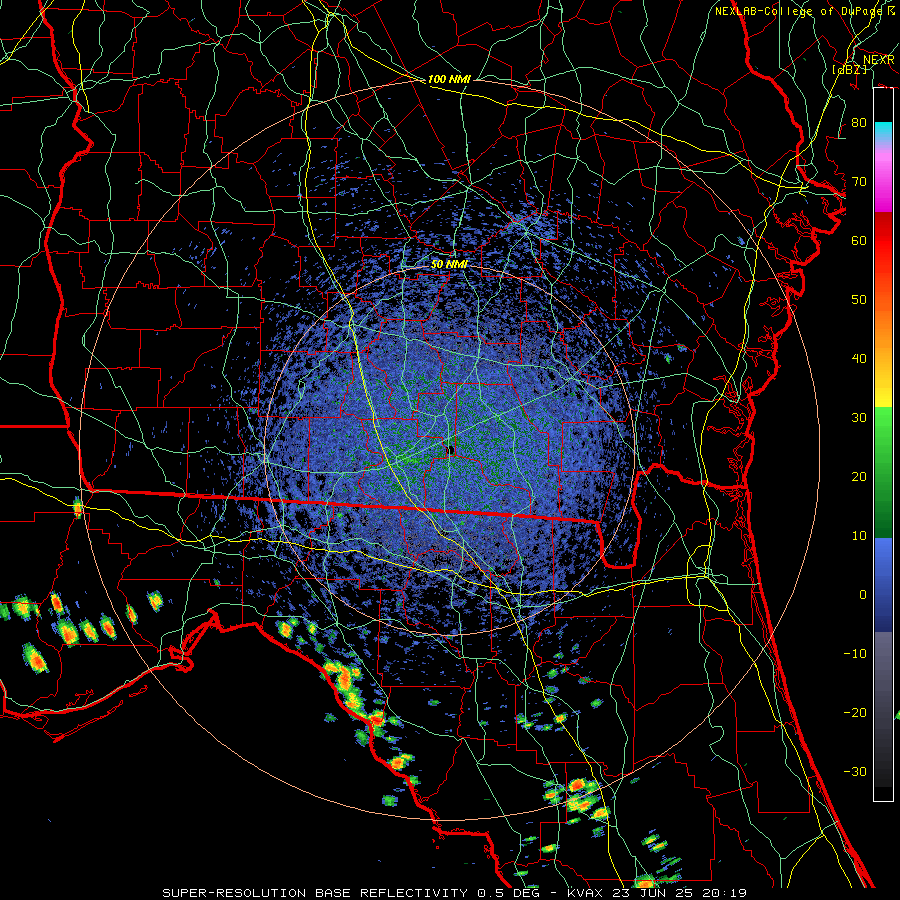Viewport: 900px width, 900px height.
Task: Click the 40 value on the dBZ scale
Action: (x=859, y=359)
